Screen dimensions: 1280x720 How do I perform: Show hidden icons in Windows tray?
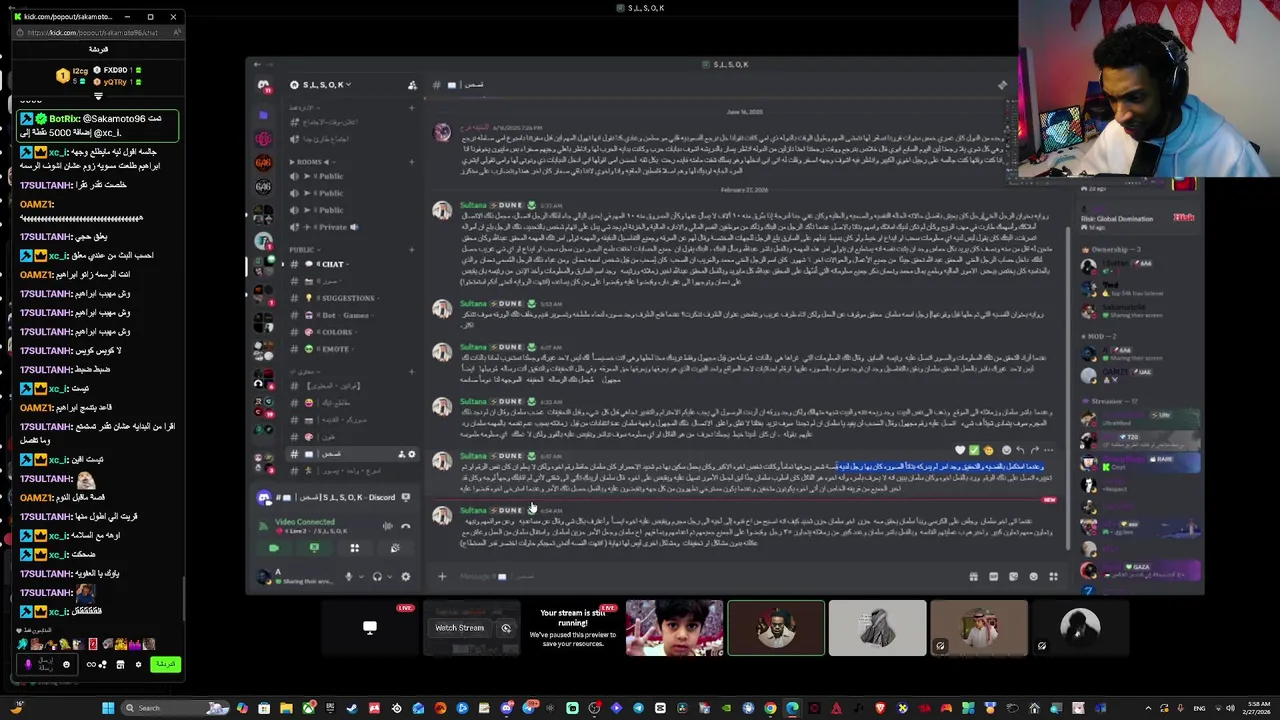[1149, 708]
